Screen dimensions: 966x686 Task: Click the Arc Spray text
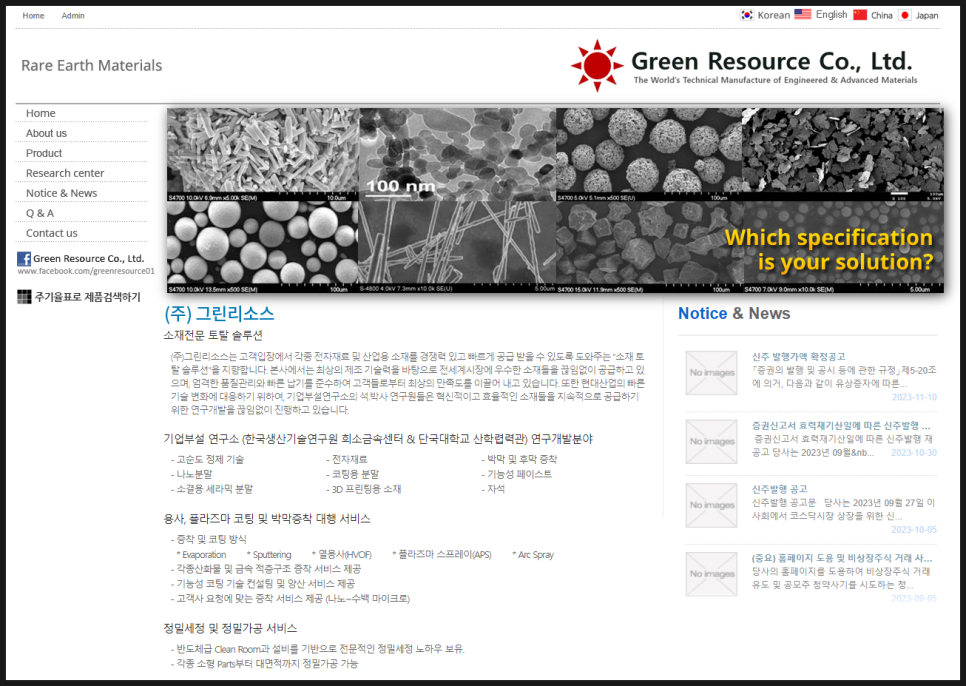536,555
